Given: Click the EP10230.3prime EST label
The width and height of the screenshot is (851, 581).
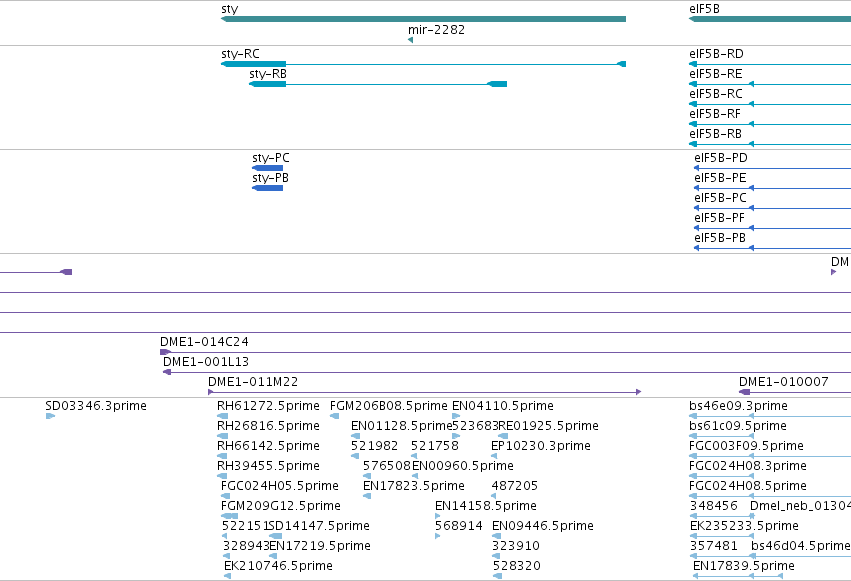Looking at the screenshot, I should [541, 446].
